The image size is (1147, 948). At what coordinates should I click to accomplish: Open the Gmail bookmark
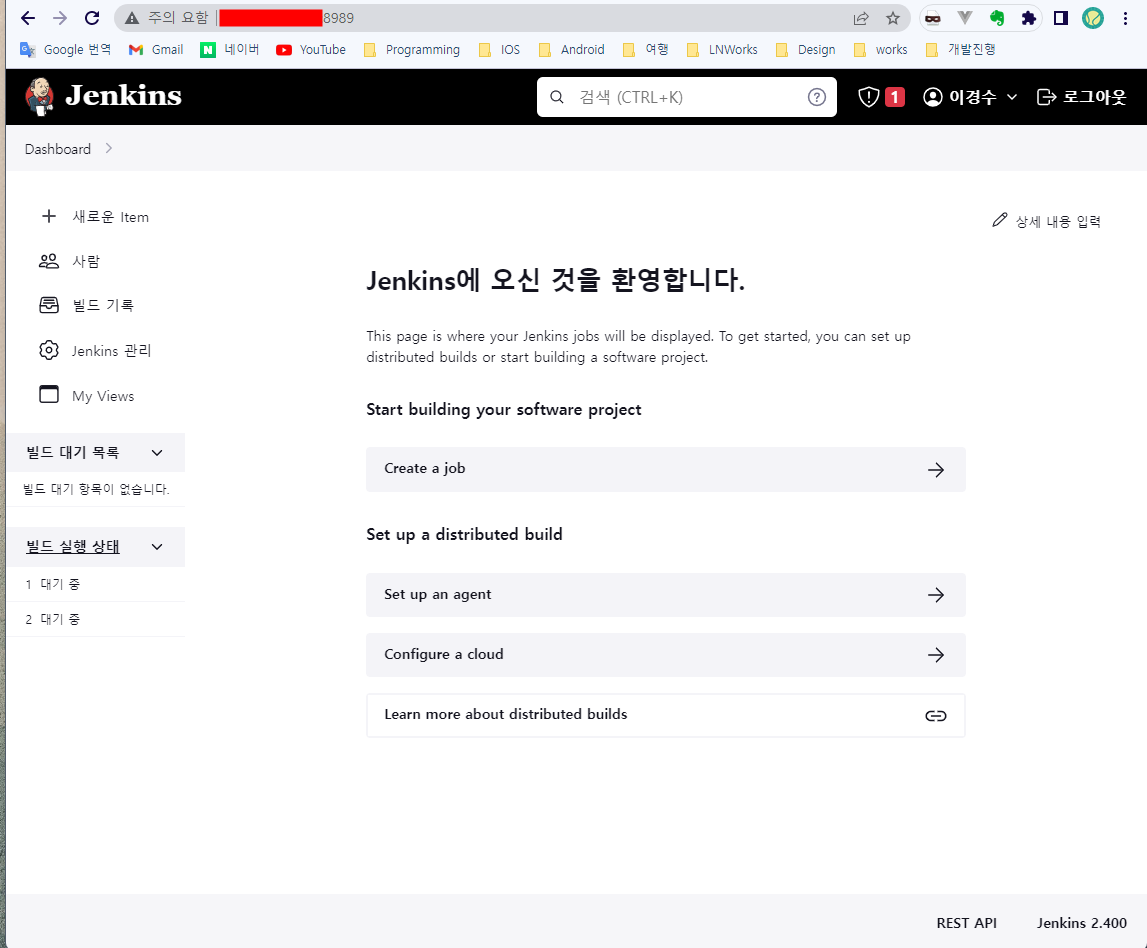(x=156, y=49)
